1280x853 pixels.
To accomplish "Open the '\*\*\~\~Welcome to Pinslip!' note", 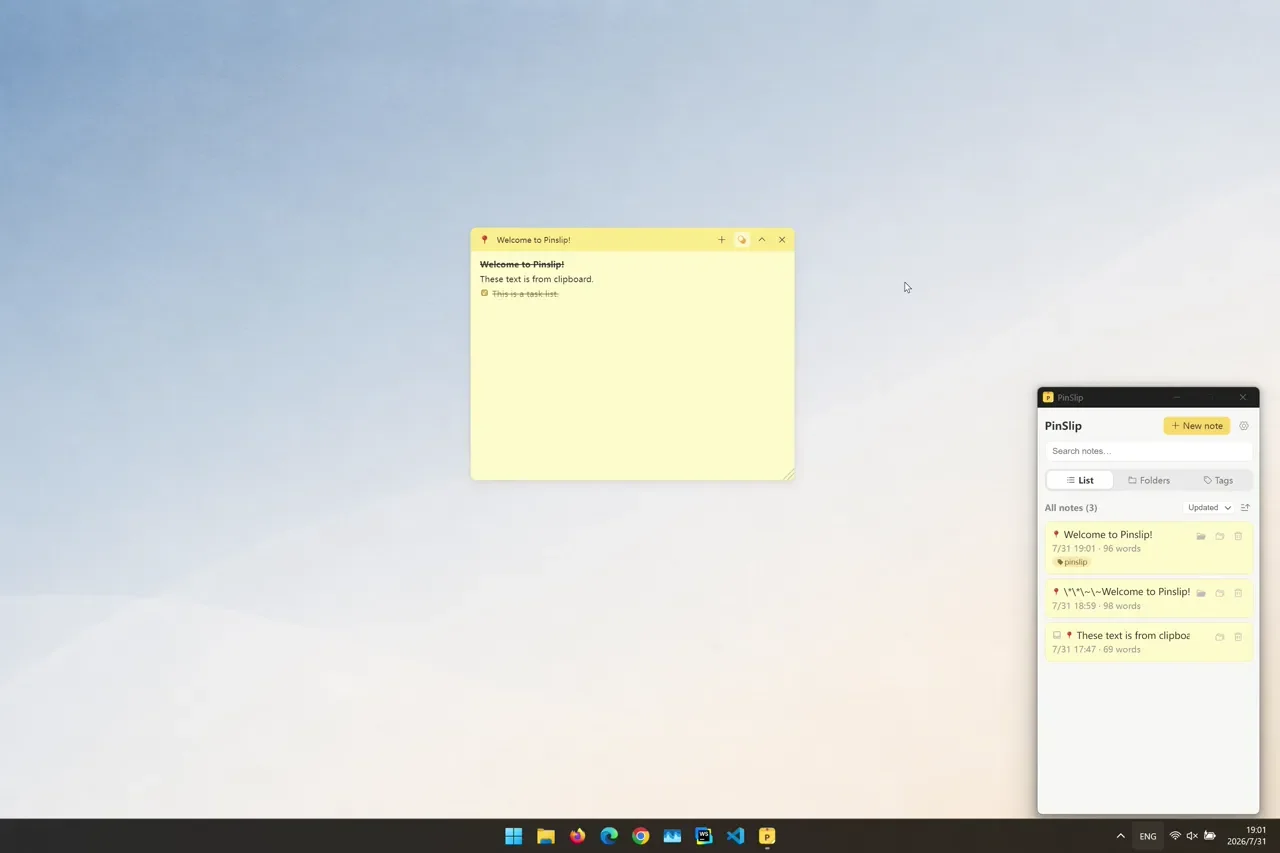I will 1148,599.
